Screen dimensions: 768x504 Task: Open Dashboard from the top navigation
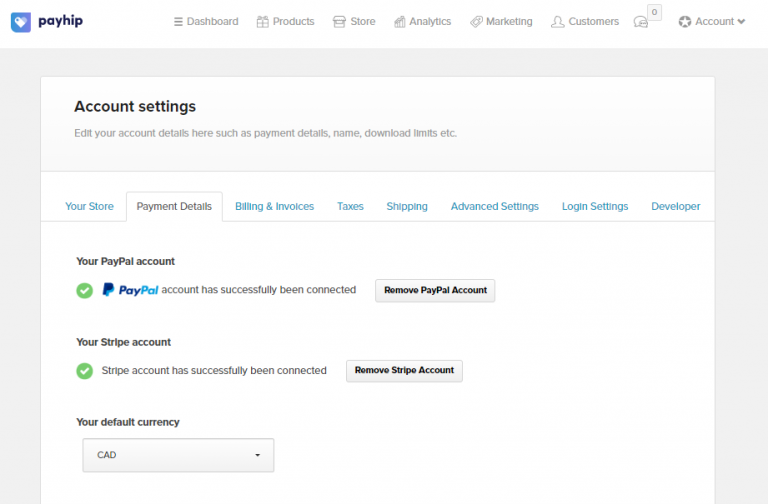(206, 22)
